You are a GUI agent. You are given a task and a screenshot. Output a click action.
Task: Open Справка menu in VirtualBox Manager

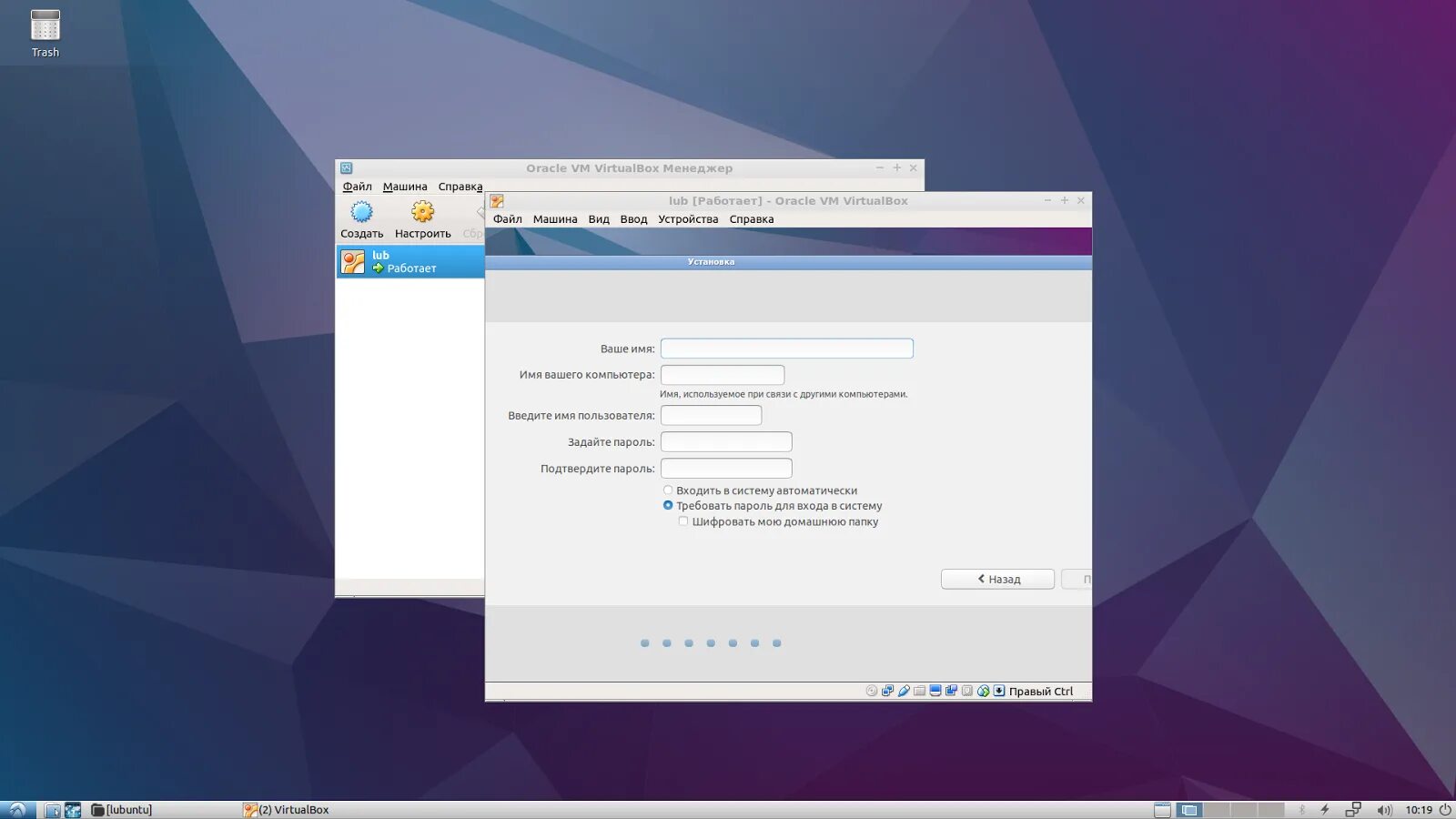click(x=460, y=187)
